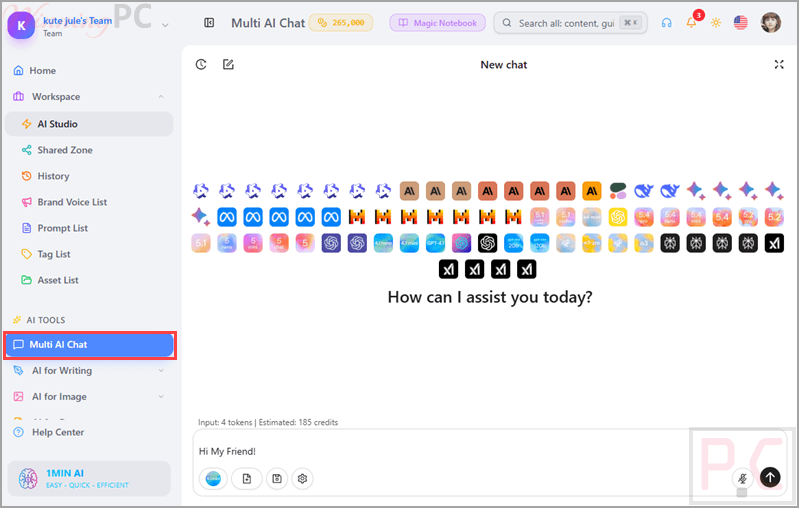The height and width of the screenshot is (508, 799).
Task: Click the 1MIN AI logo banner
Action: pyautogui.click(x=89, y=478)
